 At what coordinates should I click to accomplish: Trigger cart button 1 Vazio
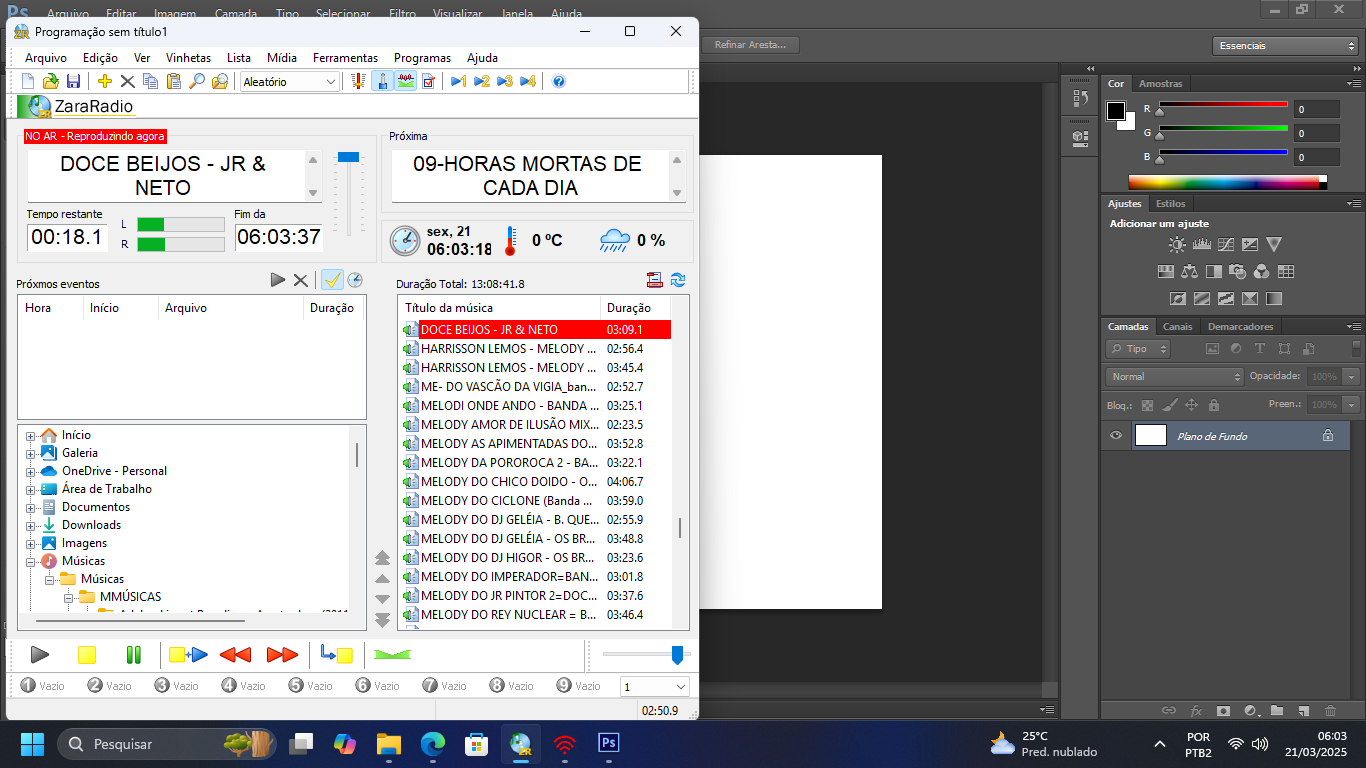coord(42,686)
